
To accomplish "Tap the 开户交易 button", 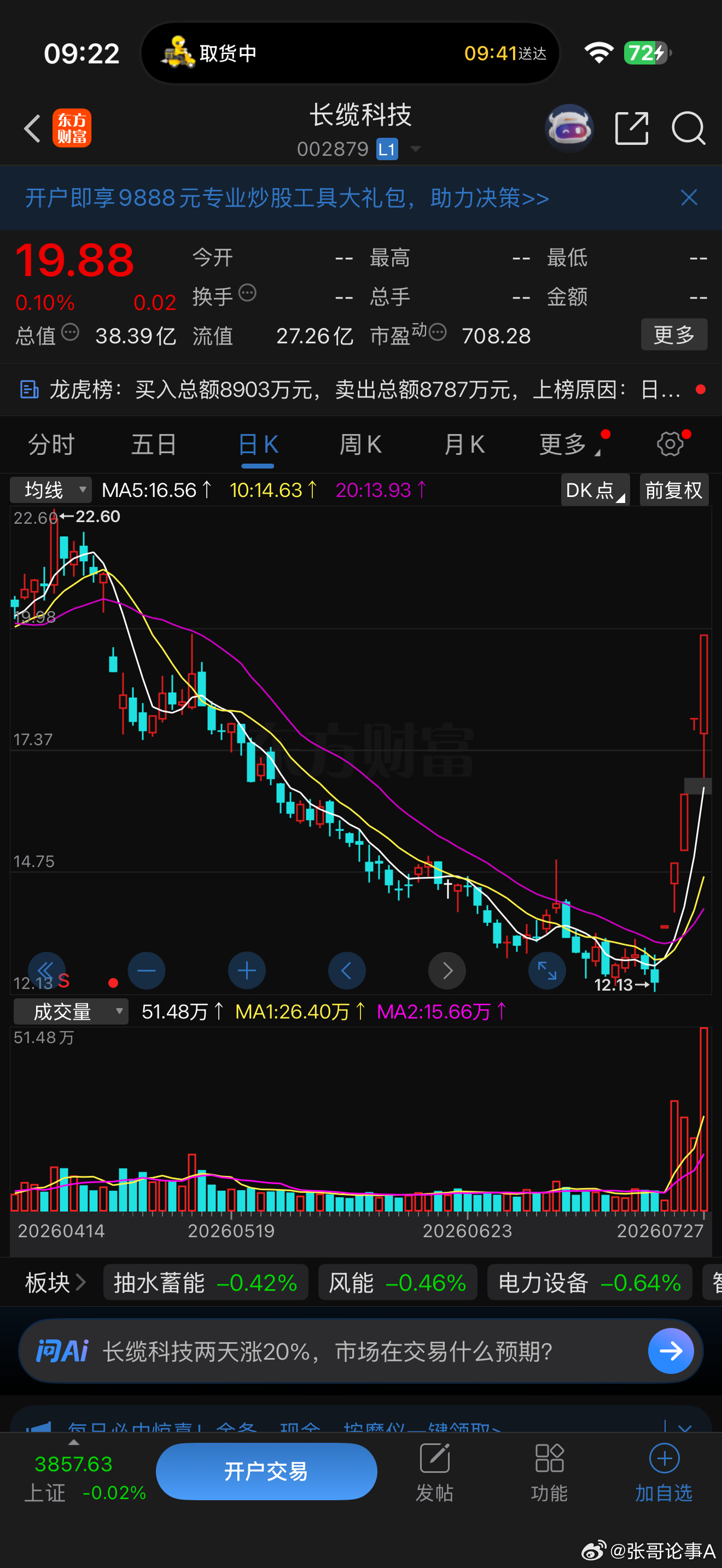I will click(266, 1471).
